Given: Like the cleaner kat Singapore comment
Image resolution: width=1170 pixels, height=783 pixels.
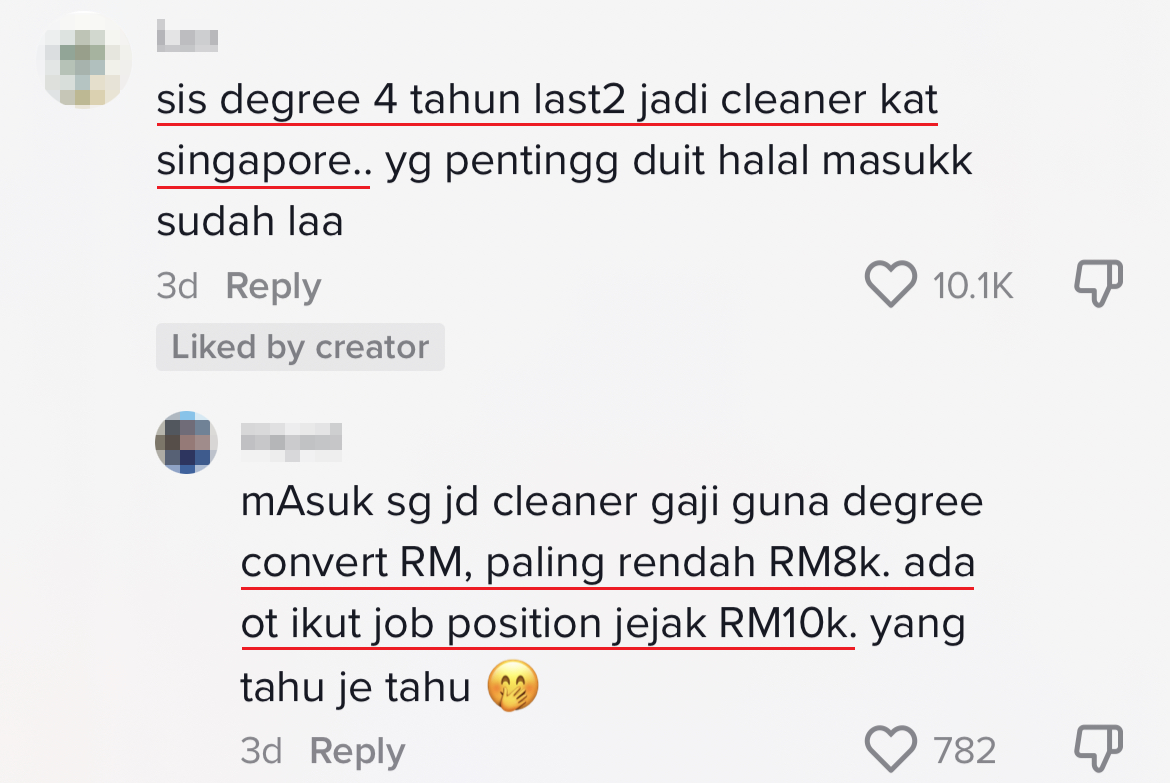Looking at the screenshot, I should coord(890,285).
